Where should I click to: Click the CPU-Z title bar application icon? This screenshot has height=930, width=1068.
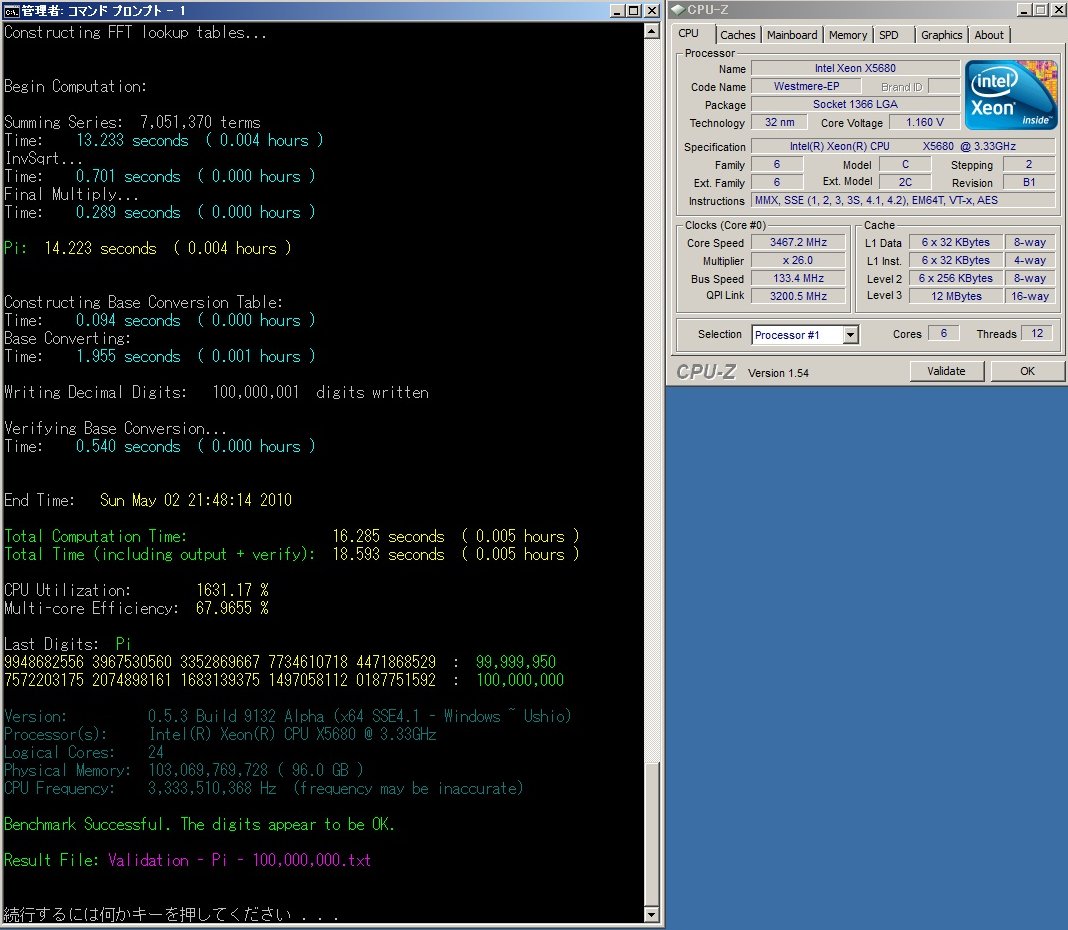[x=677, y=10]
